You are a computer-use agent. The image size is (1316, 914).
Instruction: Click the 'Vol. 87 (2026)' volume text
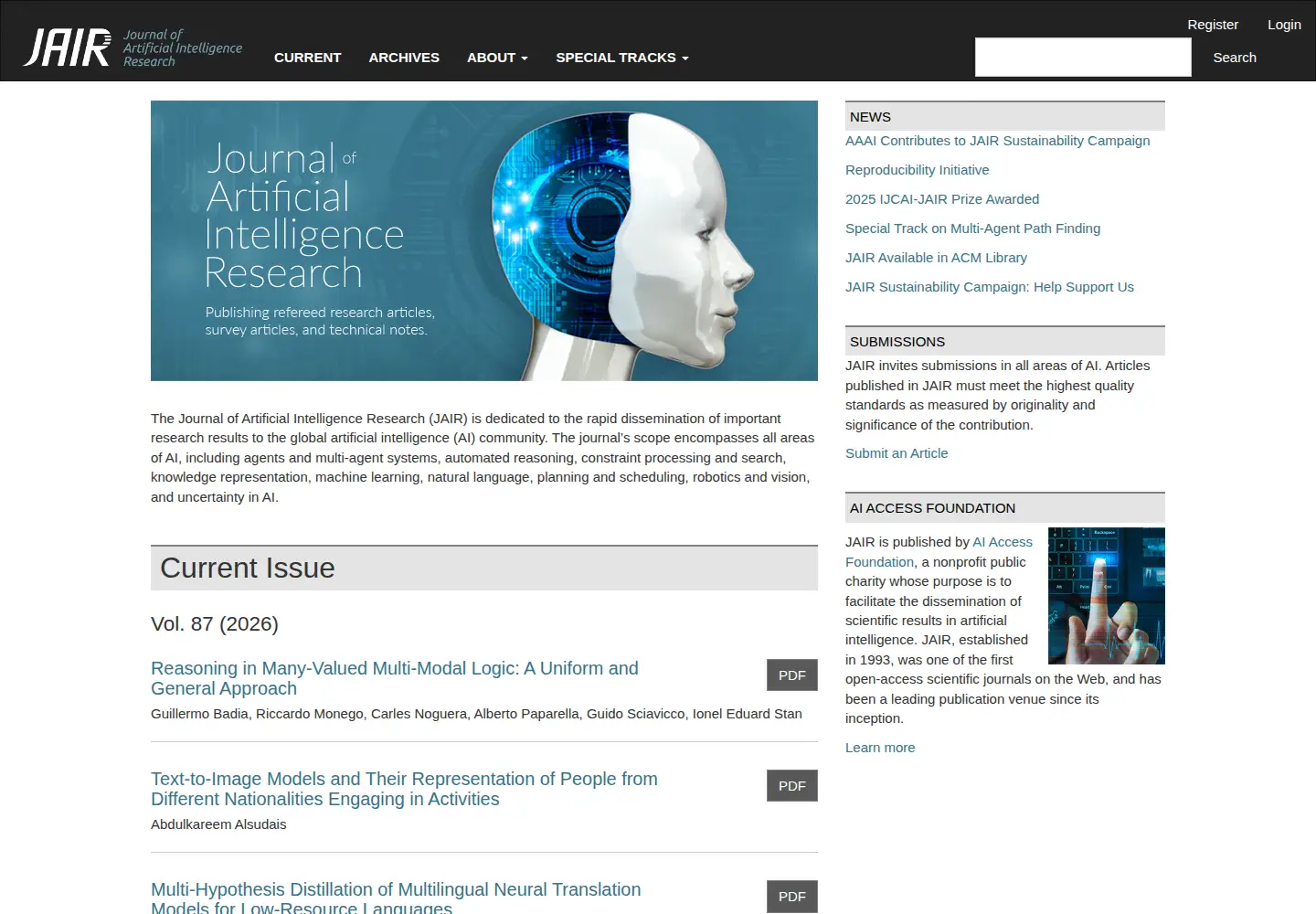tap(215, 624)
